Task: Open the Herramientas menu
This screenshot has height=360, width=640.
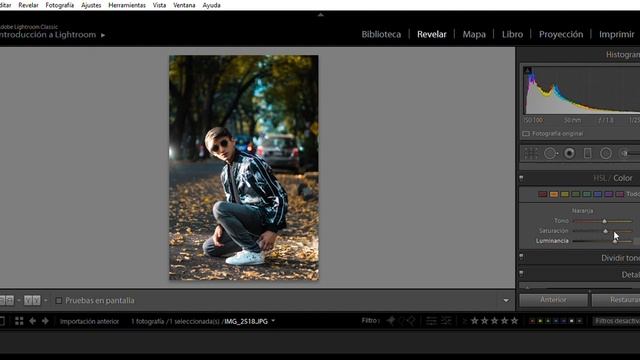Action: [127, 5]
